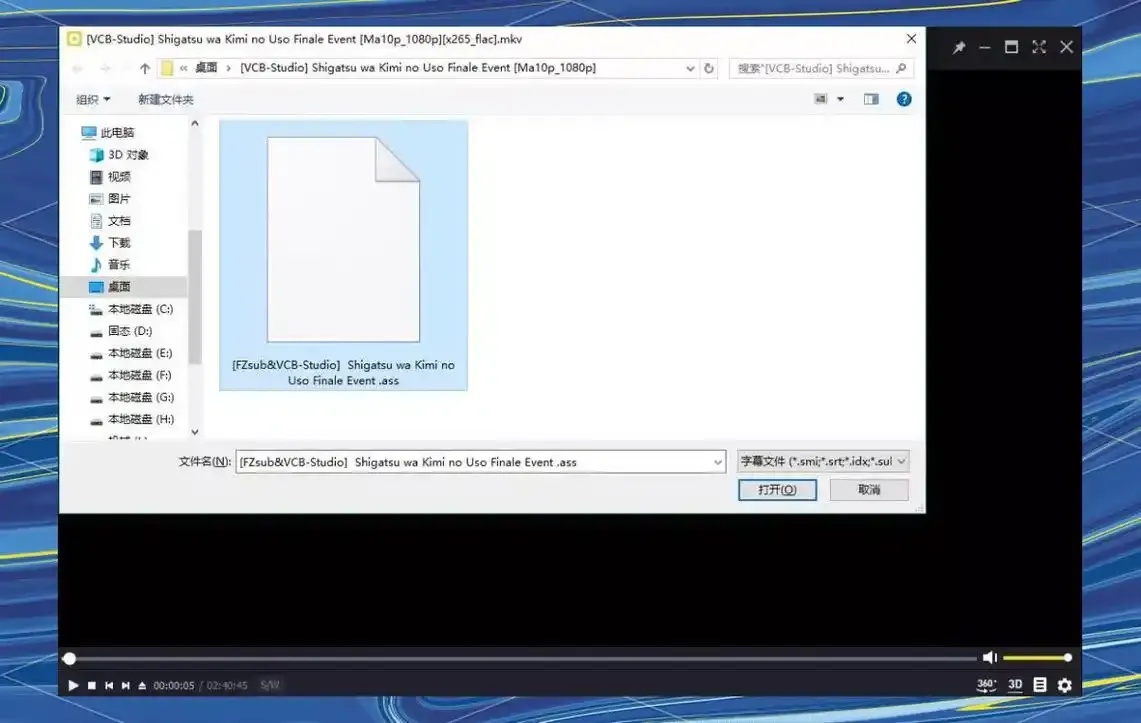Close the open subtitle file dialog
Viewport: 1141px width, 723px height.
911,39
